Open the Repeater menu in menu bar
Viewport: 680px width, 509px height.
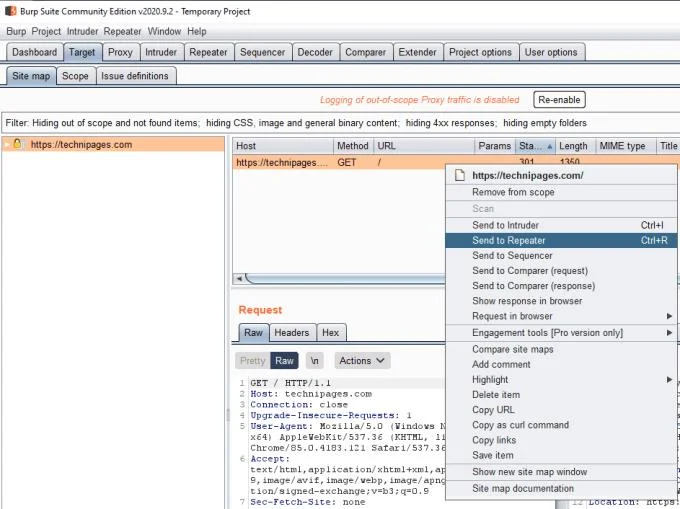(122, 31)
